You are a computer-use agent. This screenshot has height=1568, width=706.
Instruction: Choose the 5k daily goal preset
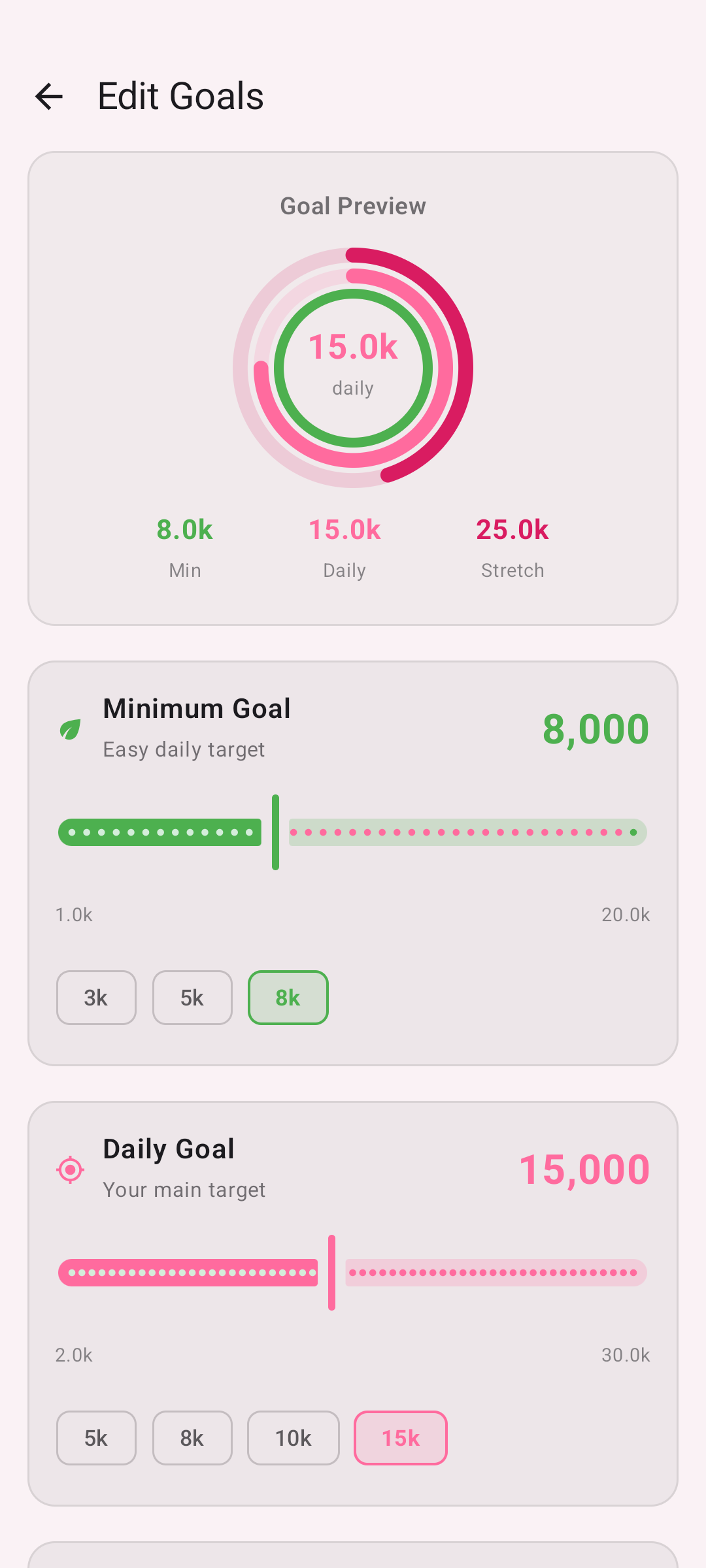click(95, 1438)
